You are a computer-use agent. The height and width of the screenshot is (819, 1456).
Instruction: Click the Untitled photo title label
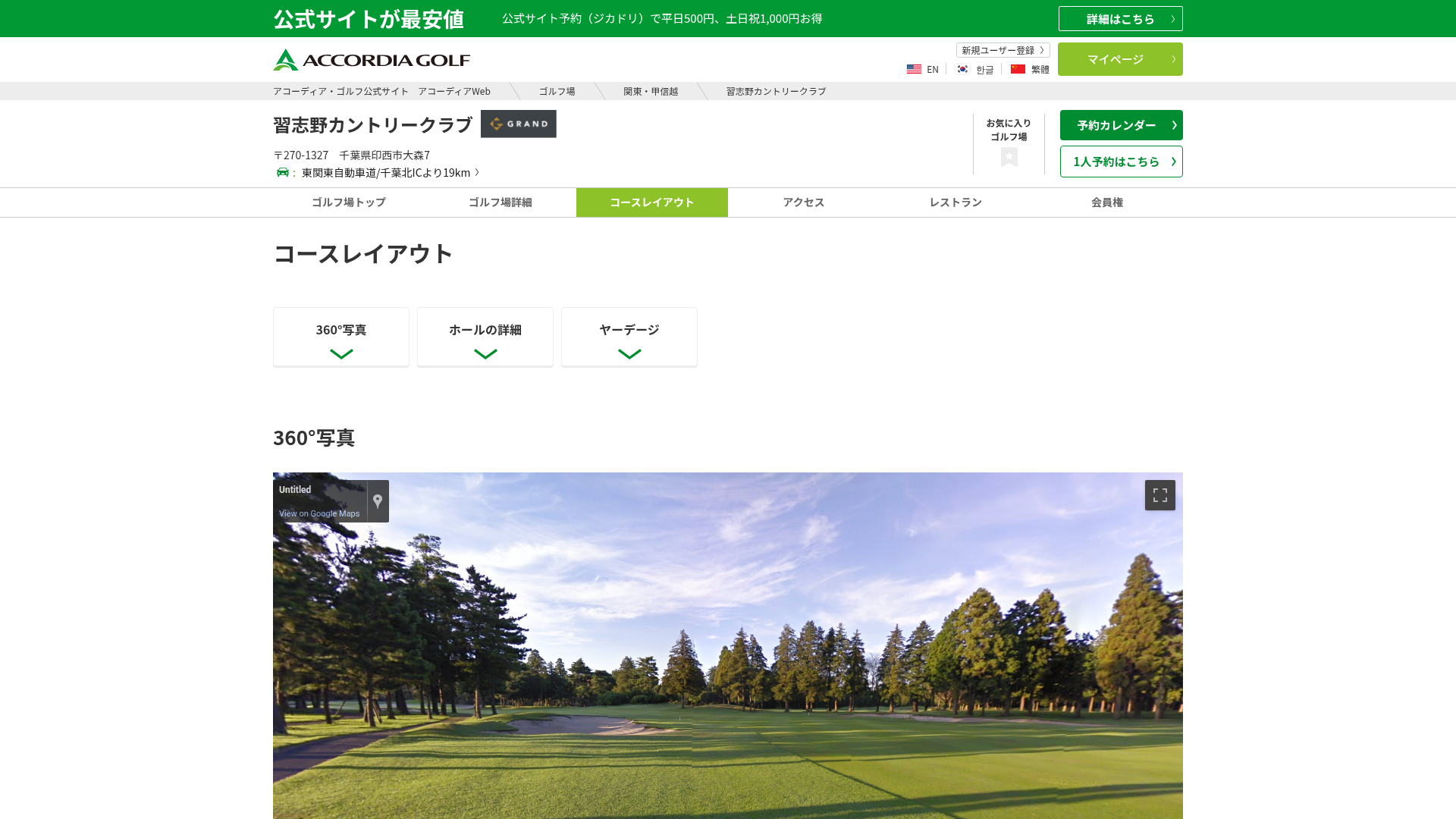(295, 490)
